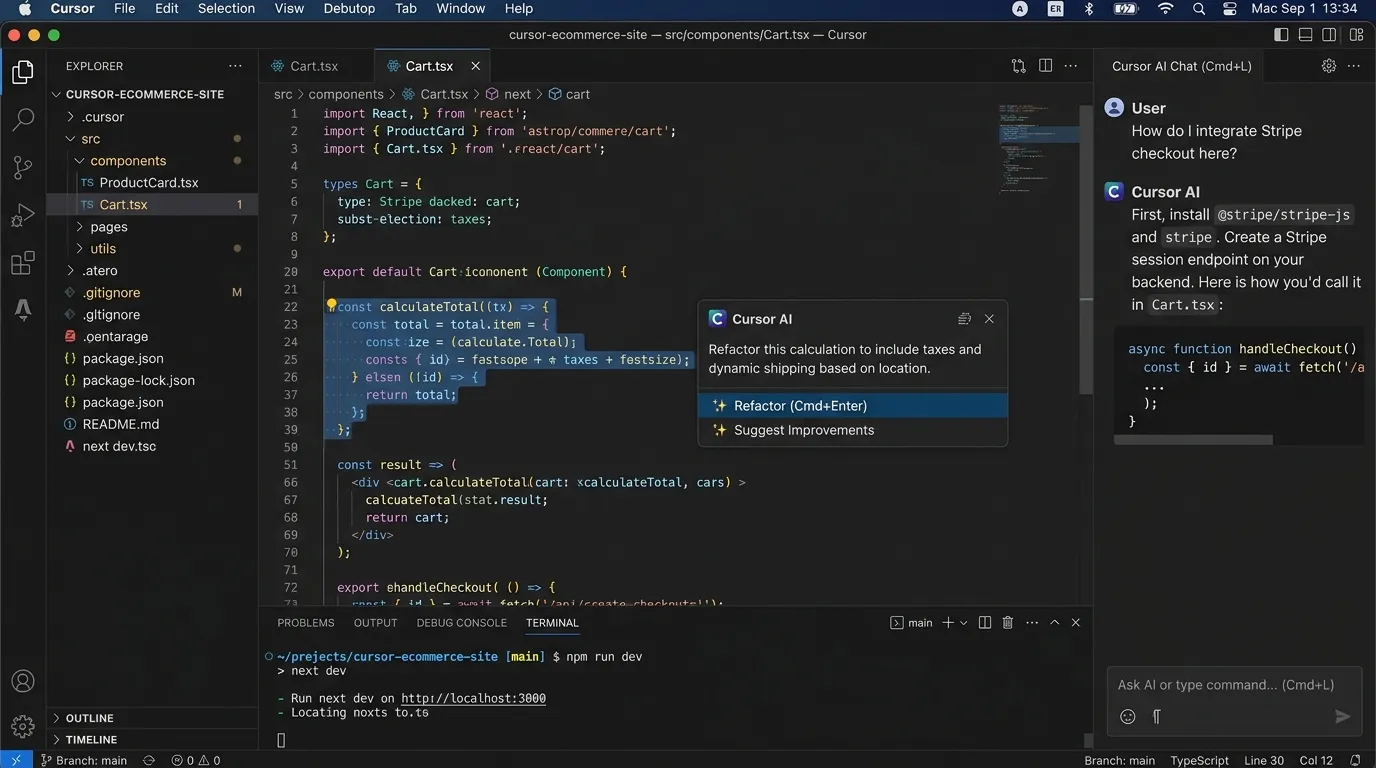Image resolution: width=1376 pixels, height=768 pixels.
Task: Select Suggest Improvements option
Action: [x=853, y=430]
